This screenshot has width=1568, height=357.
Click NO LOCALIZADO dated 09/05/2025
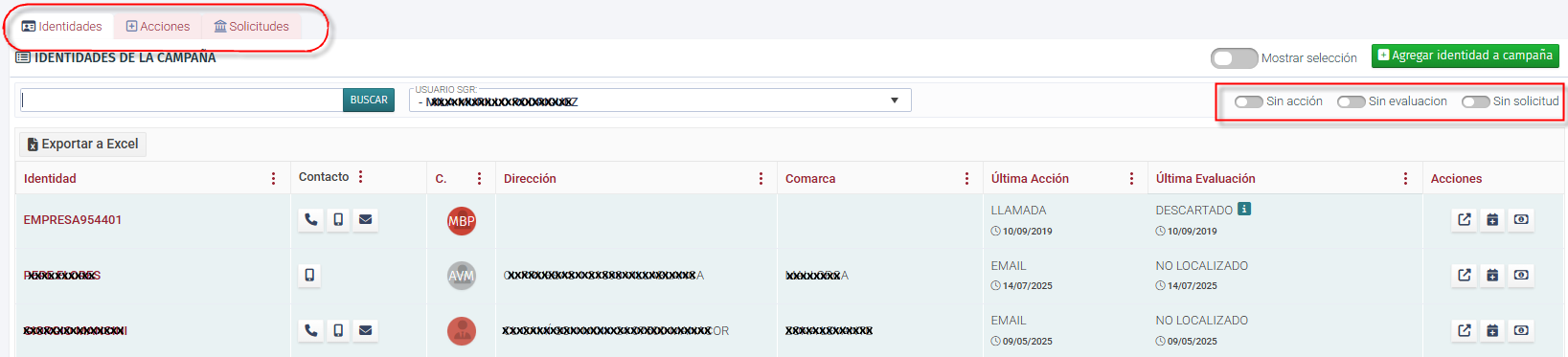point(1202,321)
